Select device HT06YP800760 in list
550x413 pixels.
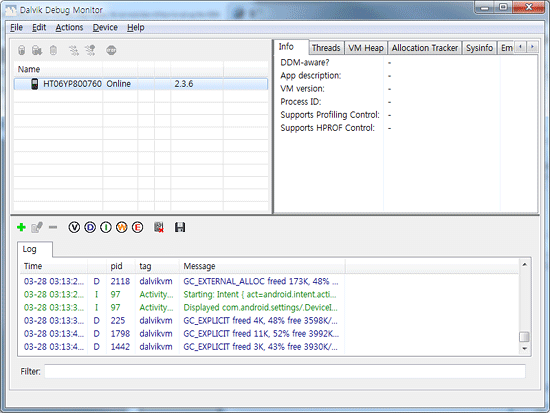[x=141, y=84]
